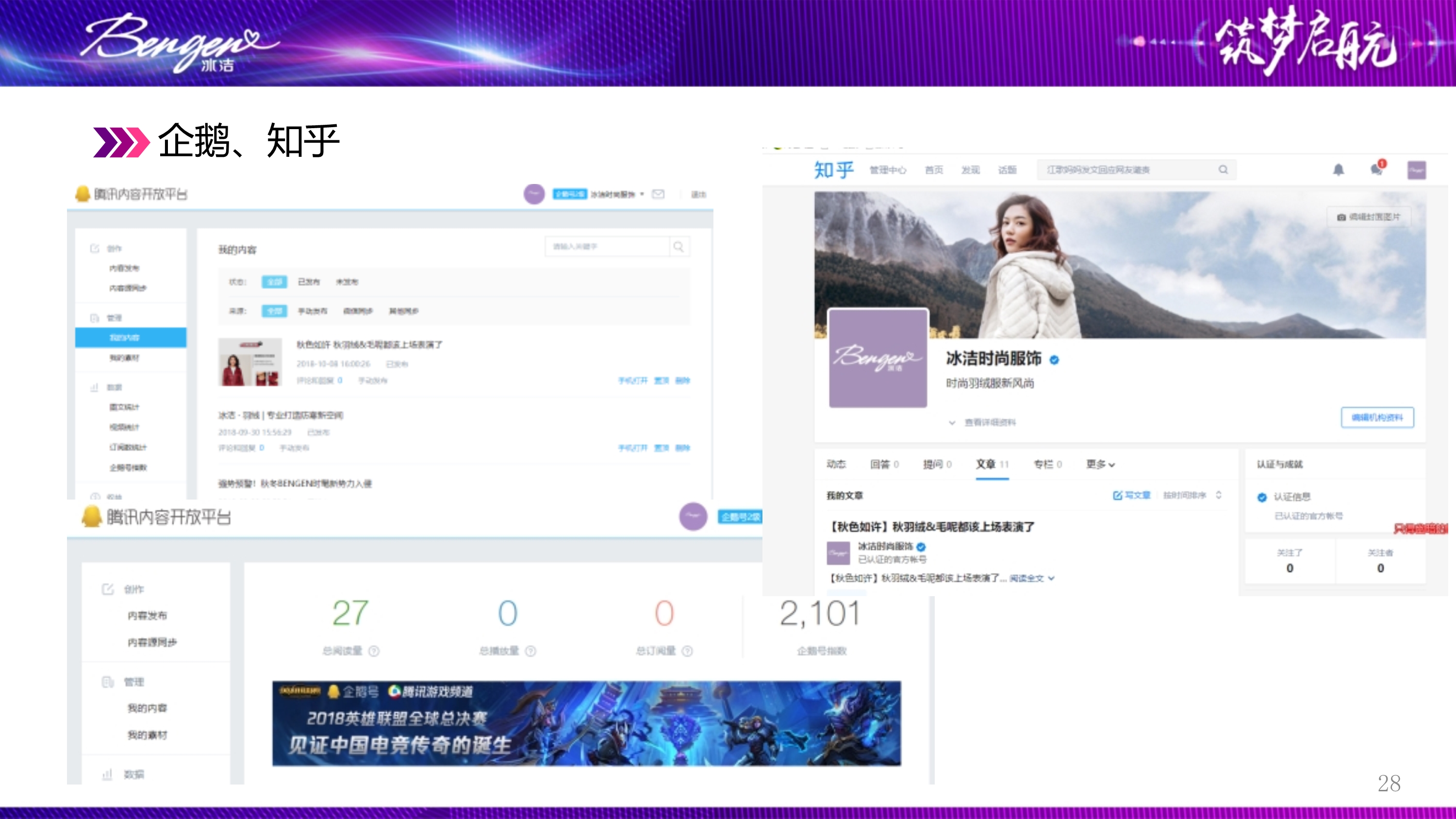Open Zhihu notifications bell
This screenshot has width=1456, height=819.
1338,169
